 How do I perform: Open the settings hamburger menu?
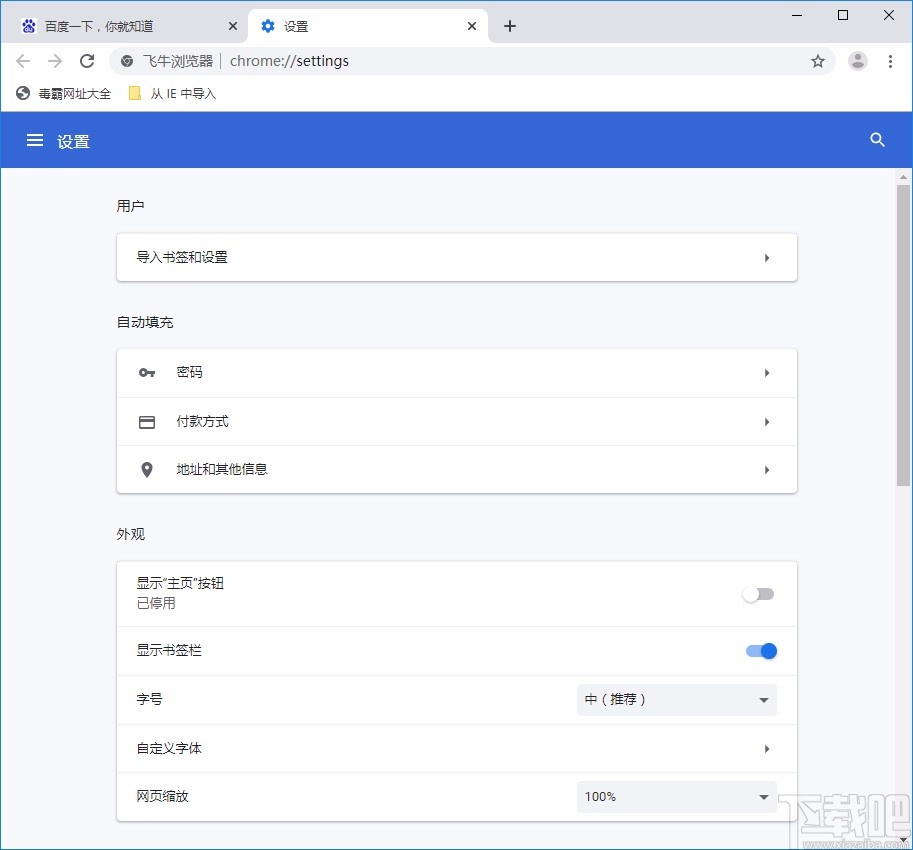(x=35, y=140)
